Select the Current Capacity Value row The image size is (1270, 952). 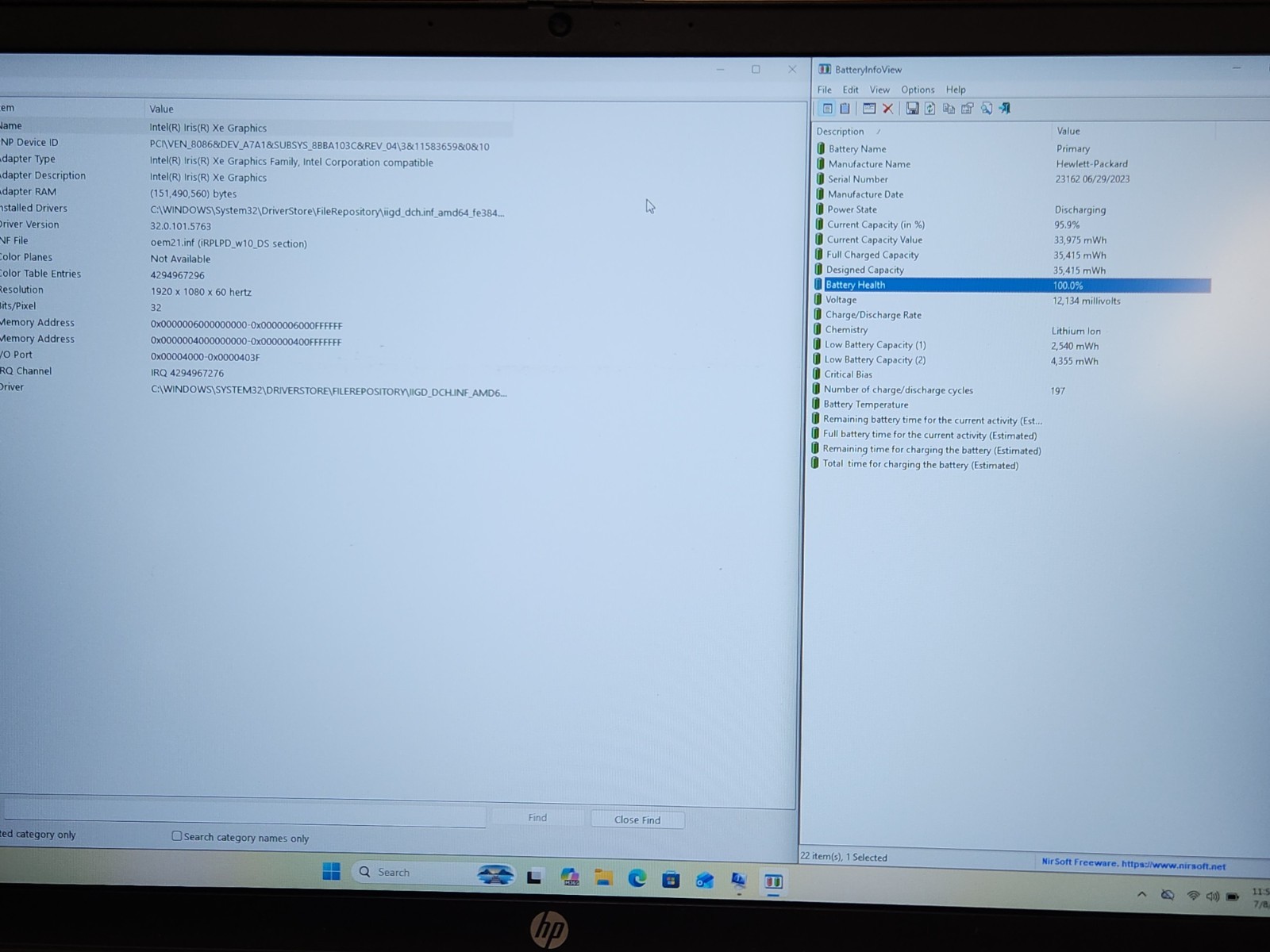[x=1013, y=240]
